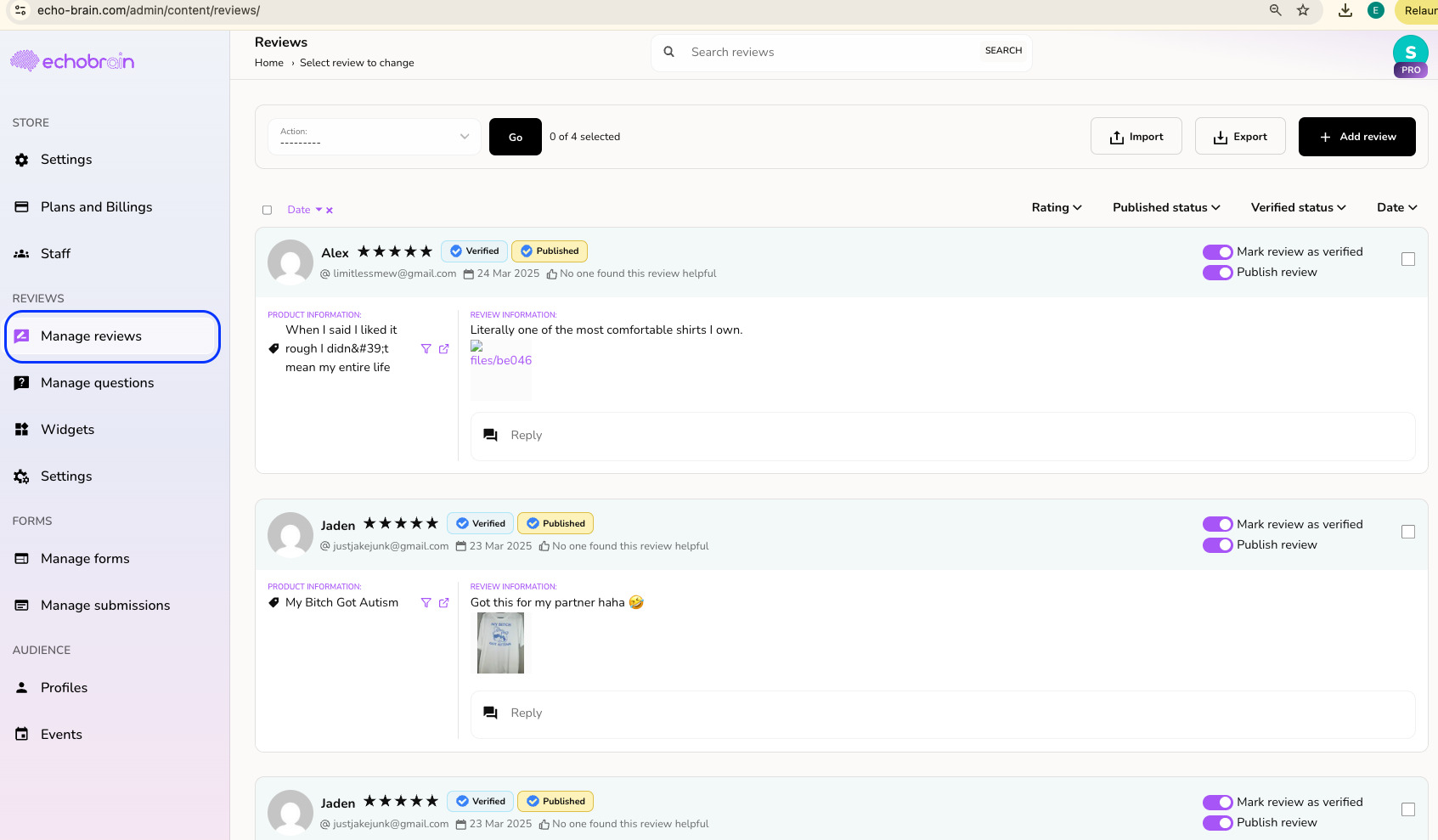
Task: Open store Settings gear icon
Action: pos(22,160)
